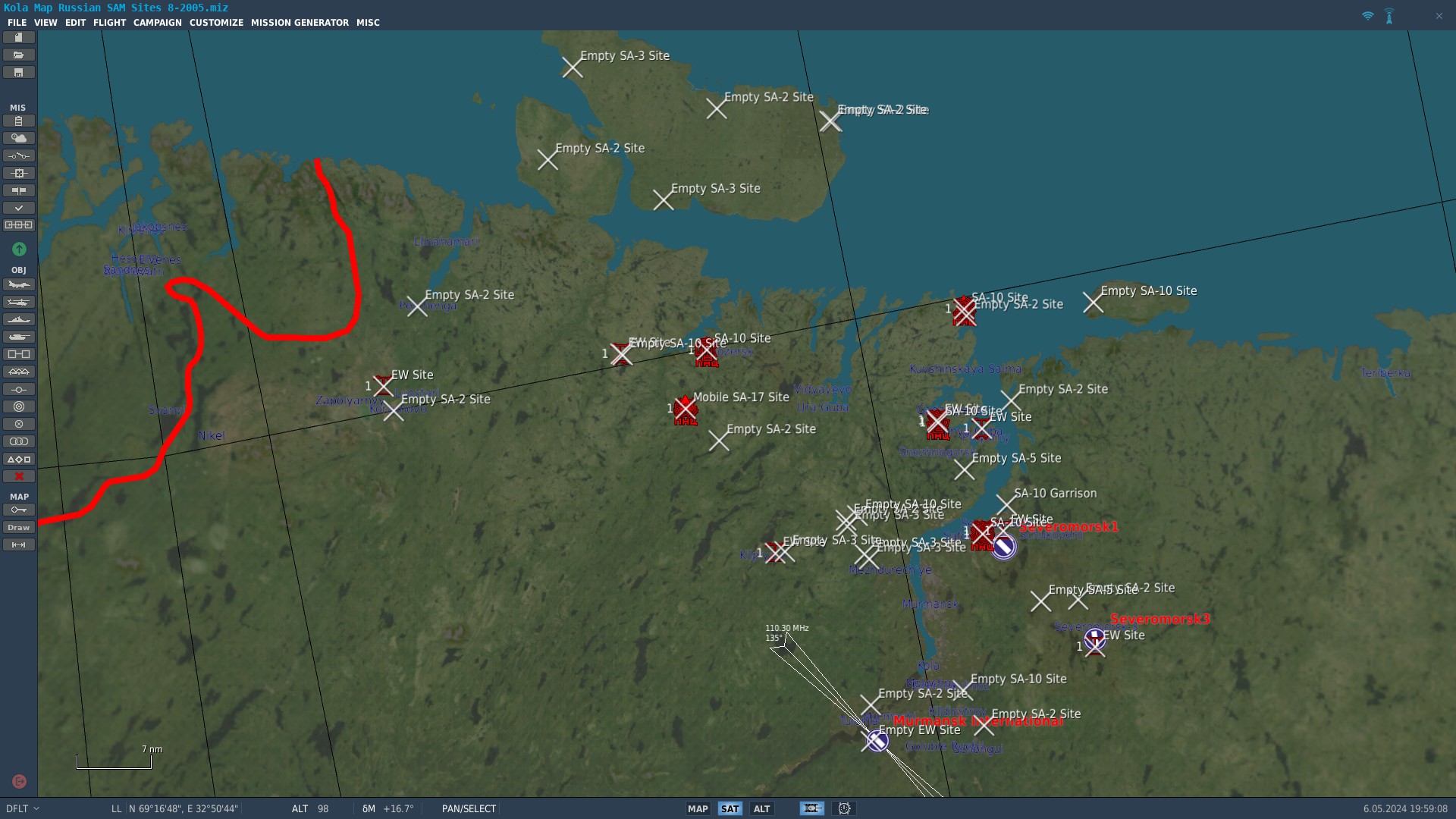Viewport: 1456px width, 819px height.
Task: Select the ground vehicle tank tool
Action: (x=18, y=337)
